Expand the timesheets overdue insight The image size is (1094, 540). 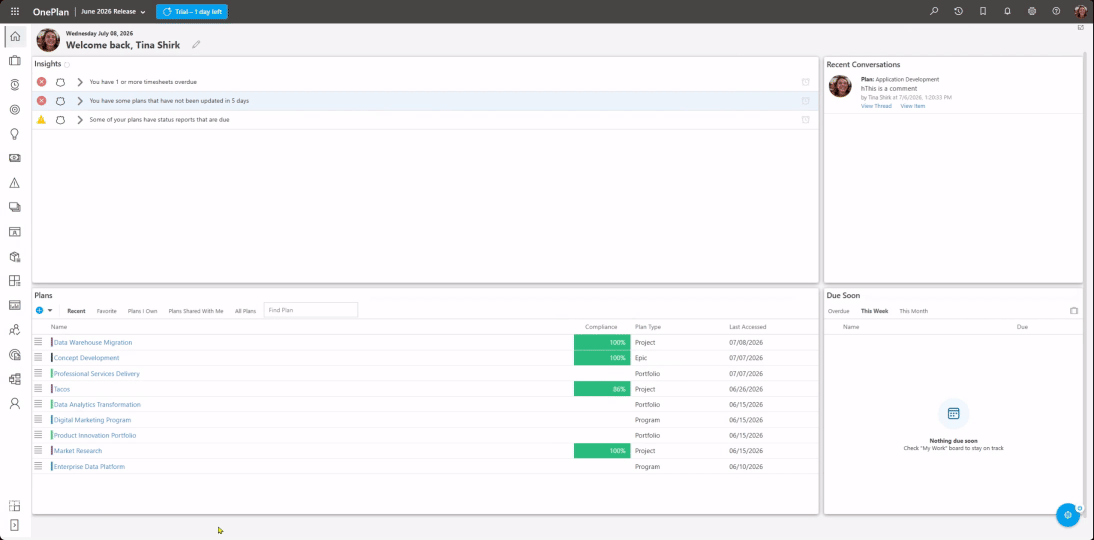coord(80,82)
